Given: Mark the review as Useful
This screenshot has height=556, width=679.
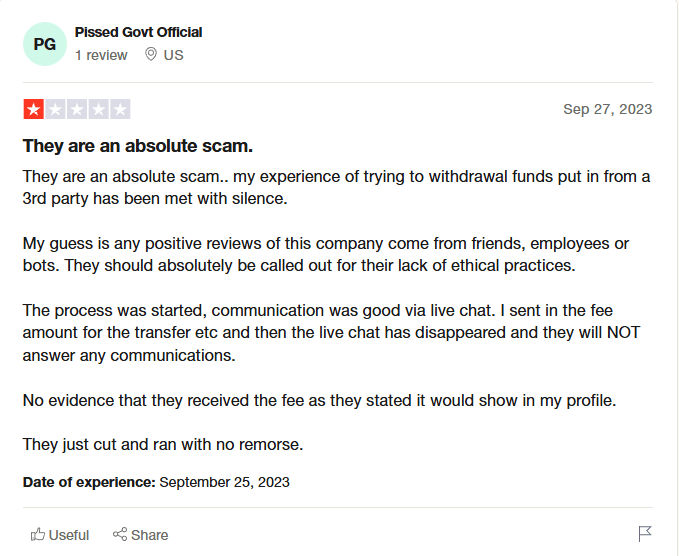Looking at the screenshot, I should pos(60,535).
